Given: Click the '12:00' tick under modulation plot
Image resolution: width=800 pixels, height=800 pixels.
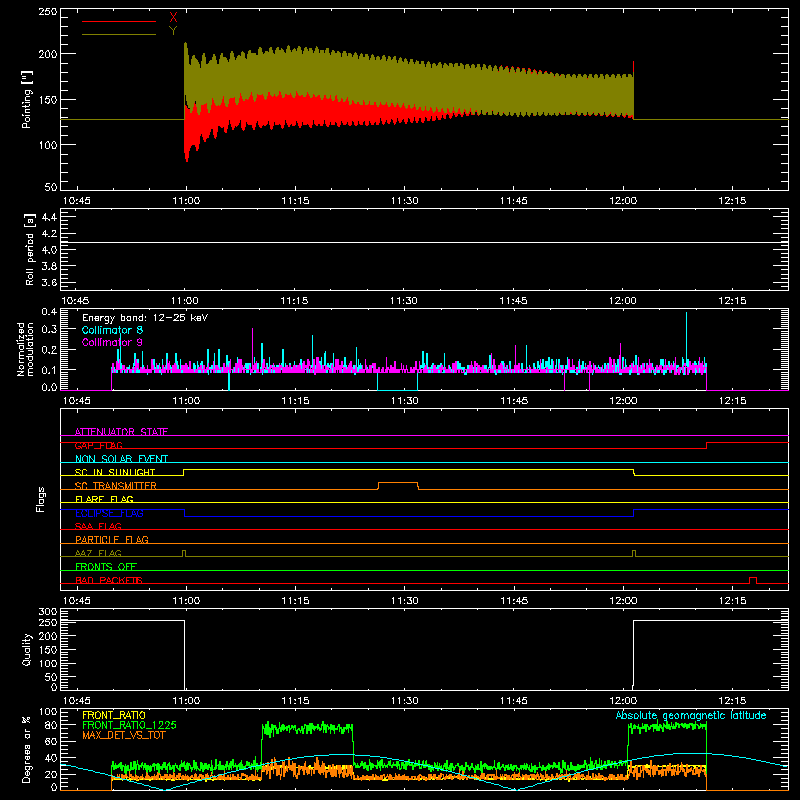Looking at the screenshot, I should pos(623,401).
